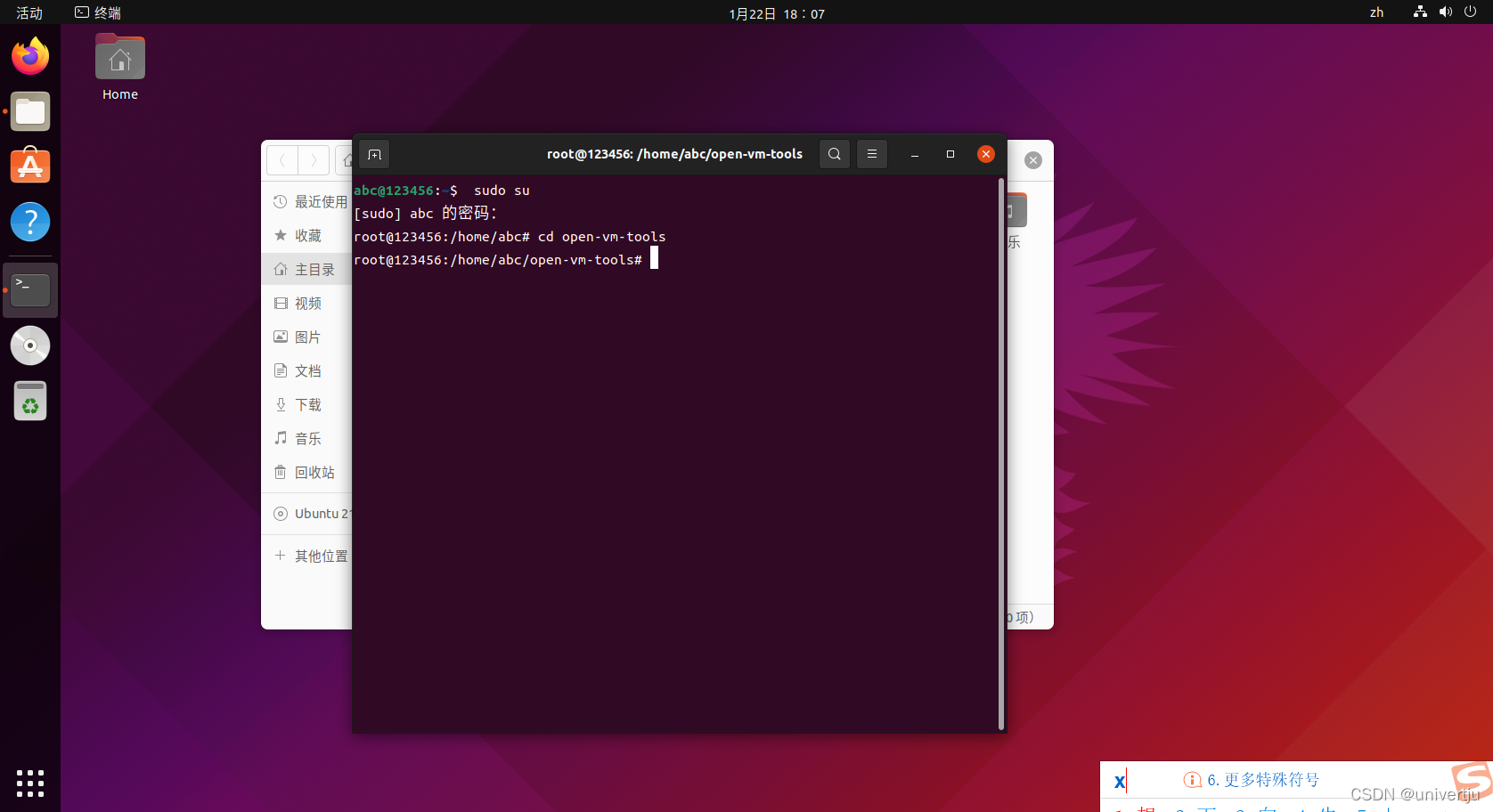The image size is (1493, 812).
Task: Open 音乐 folder in sidebar
Action: (307, 439)
